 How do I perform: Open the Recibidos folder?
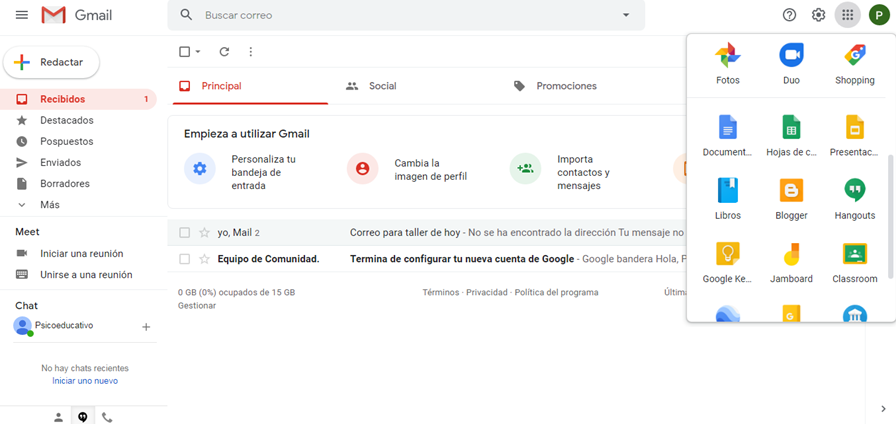[x=78, y=99]
